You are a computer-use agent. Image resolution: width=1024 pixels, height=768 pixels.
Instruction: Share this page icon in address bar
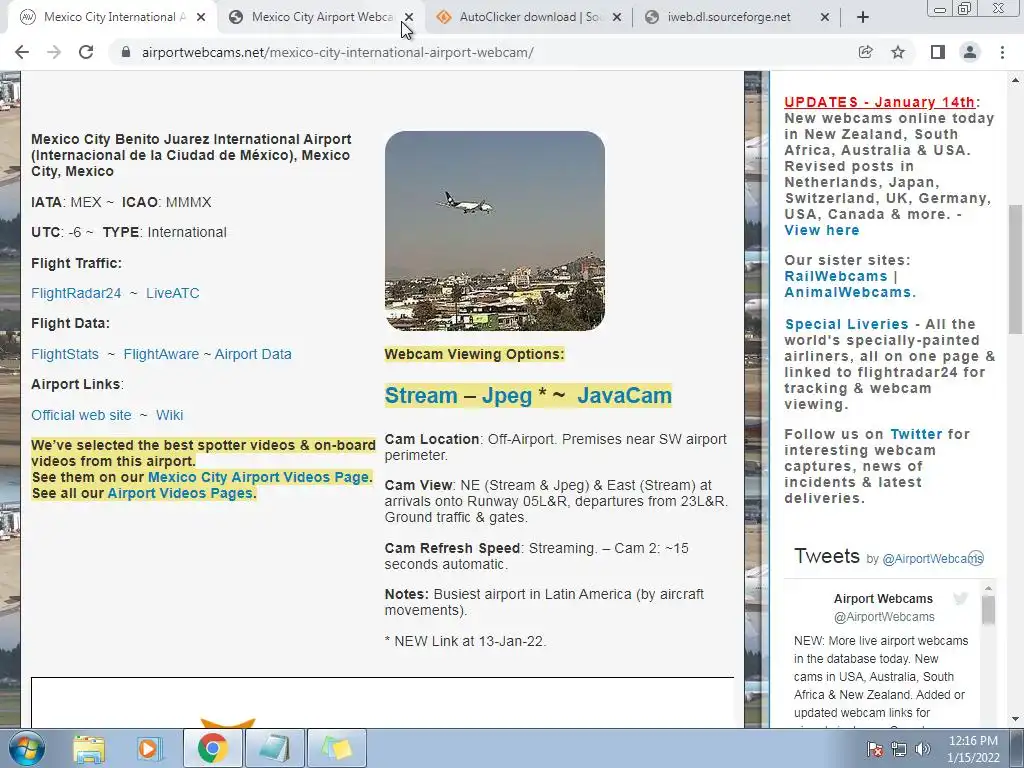coord(865,52)
